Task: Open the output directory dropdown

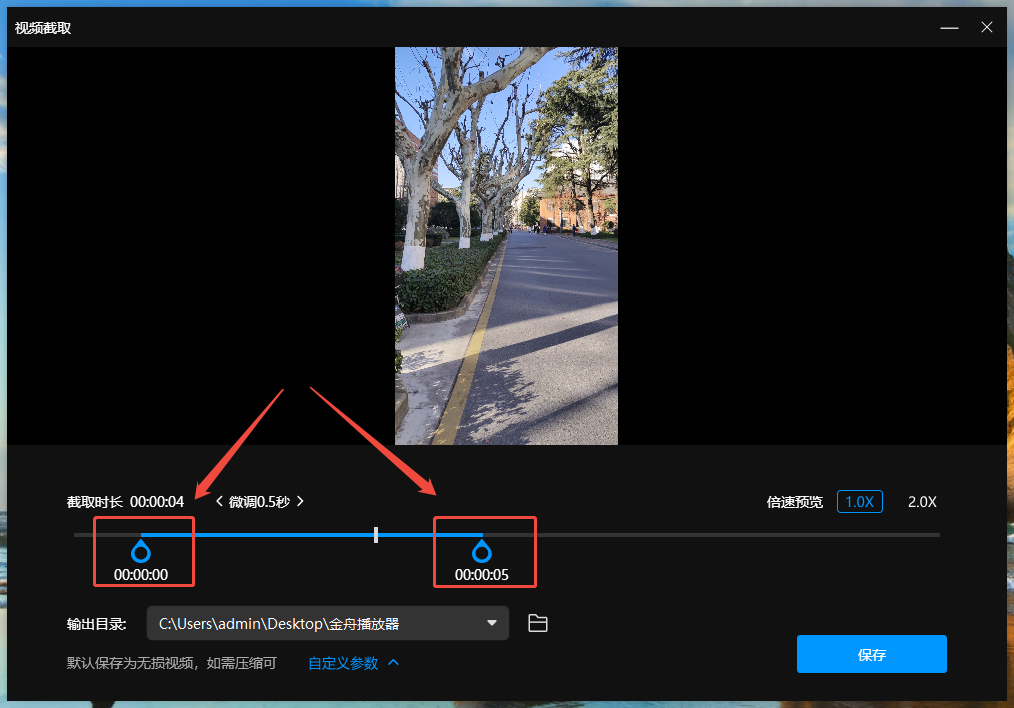Action: coord(328,623)
